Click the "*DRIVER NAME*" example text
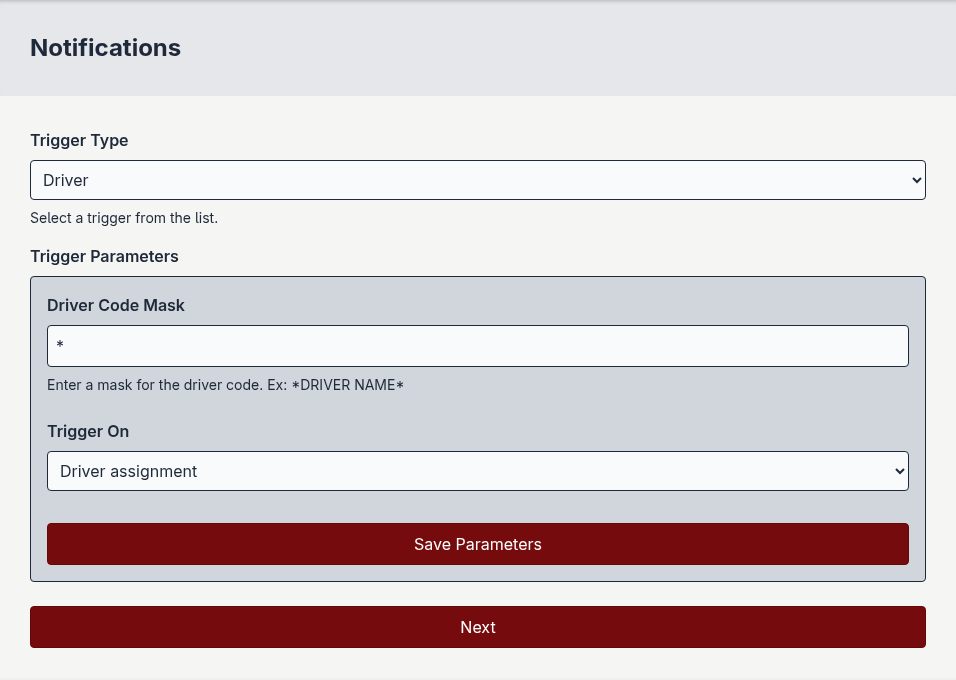 pos(347,385)
